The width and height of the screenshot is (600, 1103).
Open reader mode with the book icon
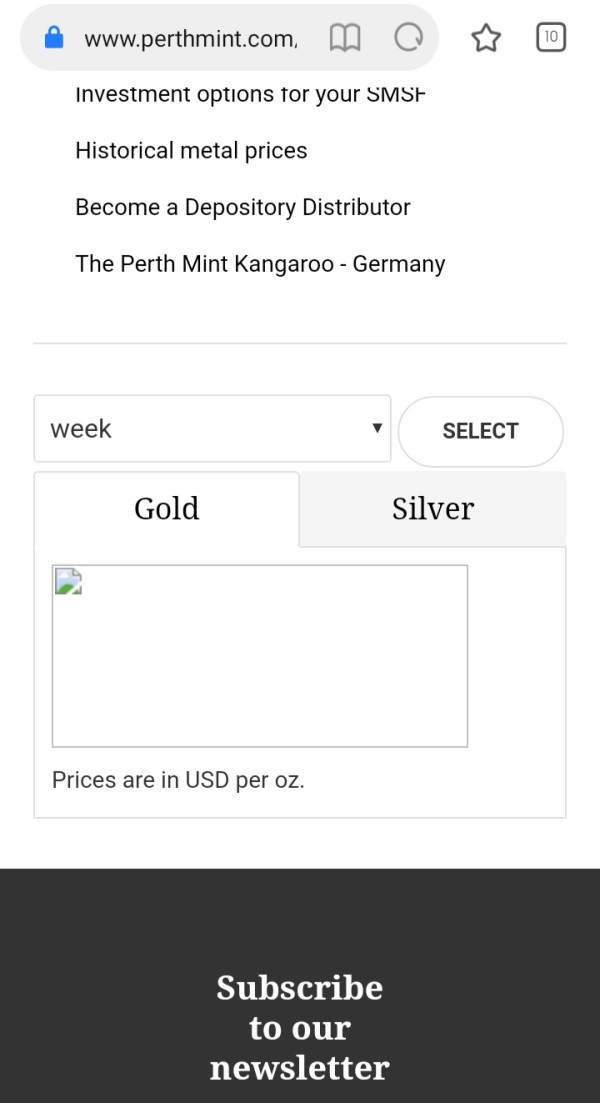345,38
